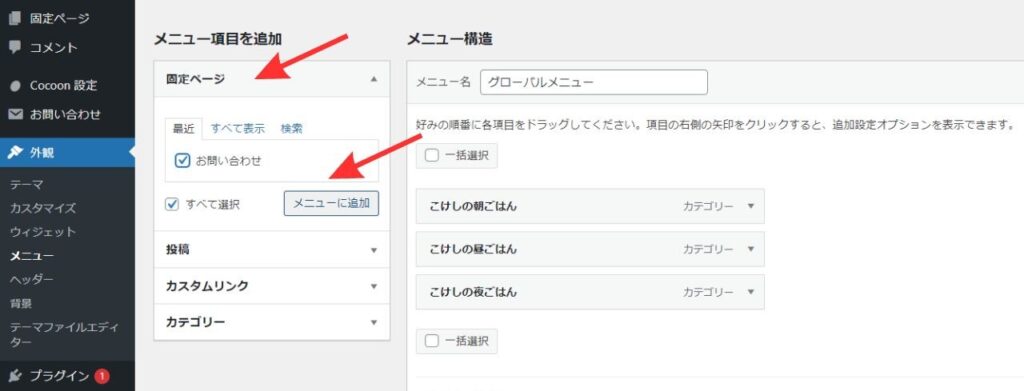This screenshot has width=1024, height=391.
Task: Click the 固定ページ pages icon in sidebar
Action: 14,18
